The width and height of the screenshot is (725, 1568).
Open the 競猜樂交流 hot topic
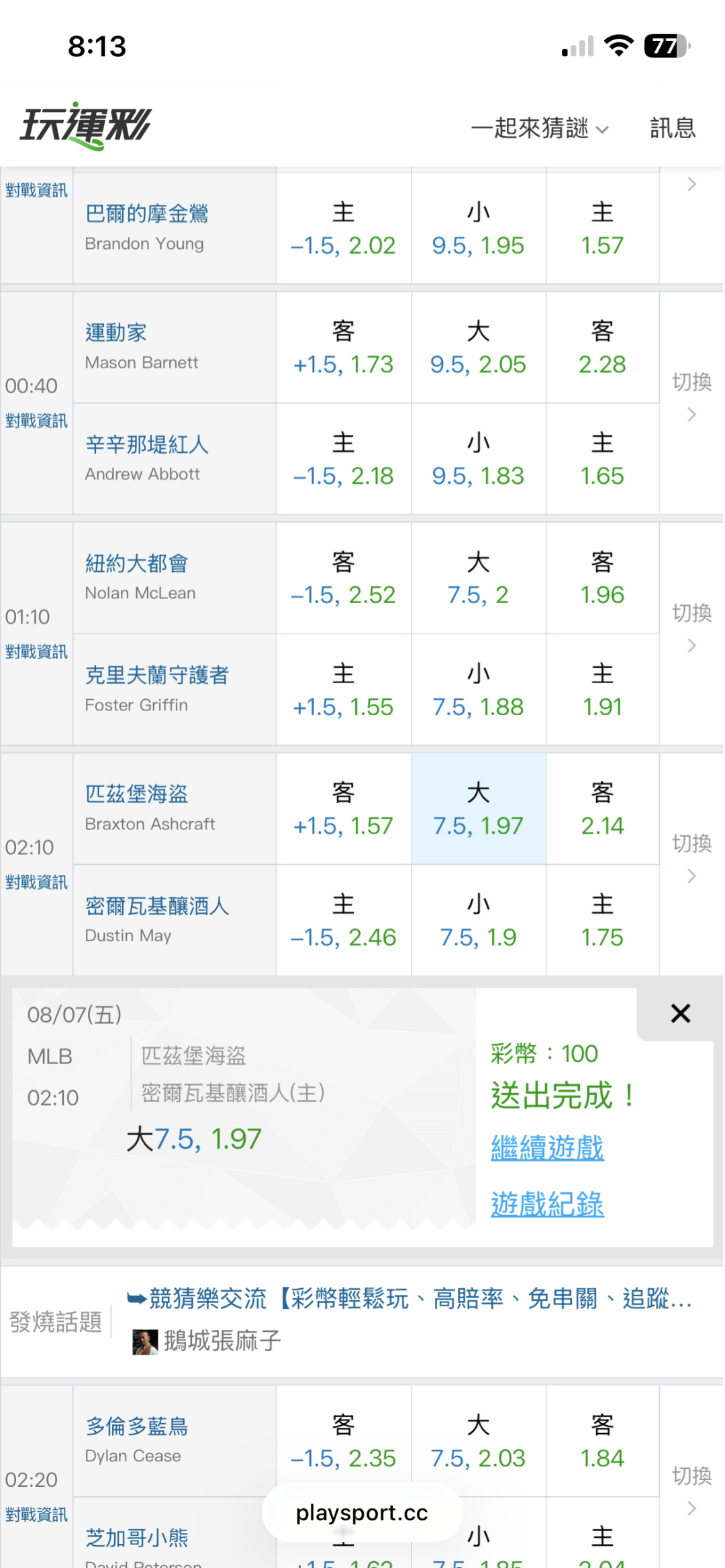409,1299
